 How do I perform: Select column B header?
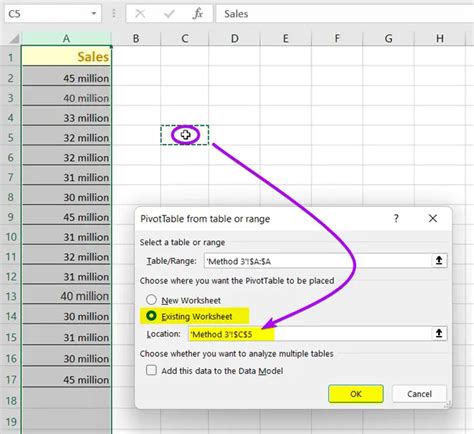tap(136, 39)
